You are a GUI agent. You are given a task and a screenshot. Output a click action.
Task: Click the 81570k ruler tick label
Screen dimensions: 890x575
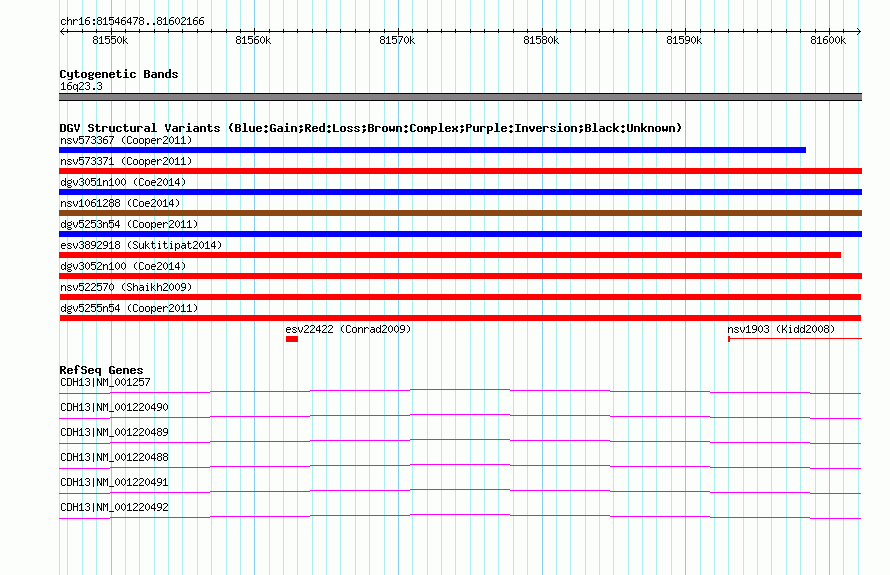(x=397, y=40)
